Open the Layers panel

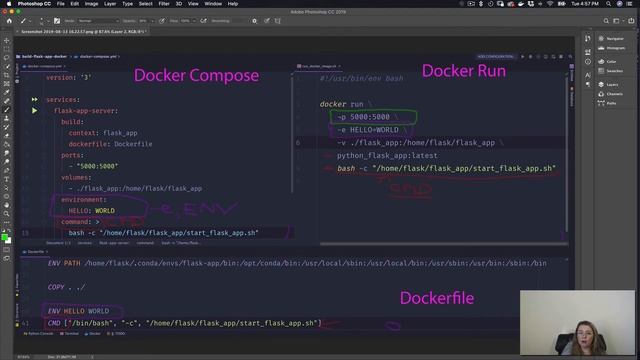click(608, 84)
